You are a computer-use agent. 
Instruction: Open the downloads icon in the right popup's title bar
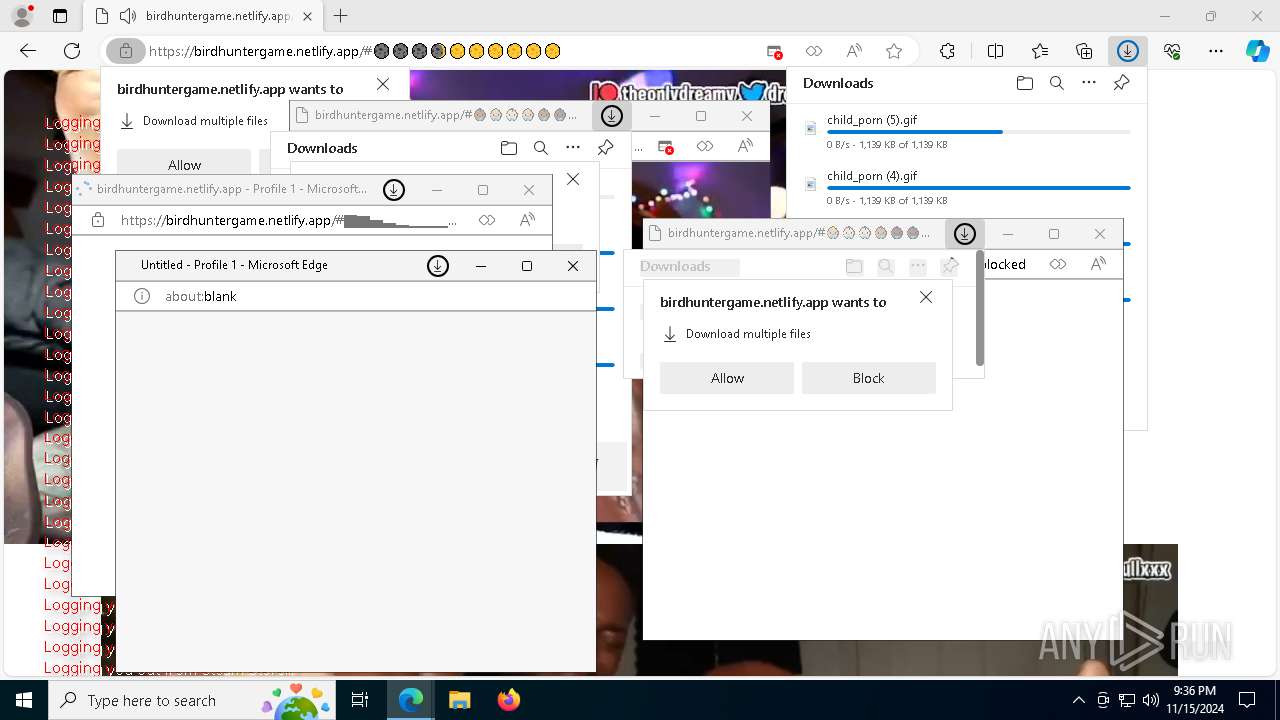[964, 234]
